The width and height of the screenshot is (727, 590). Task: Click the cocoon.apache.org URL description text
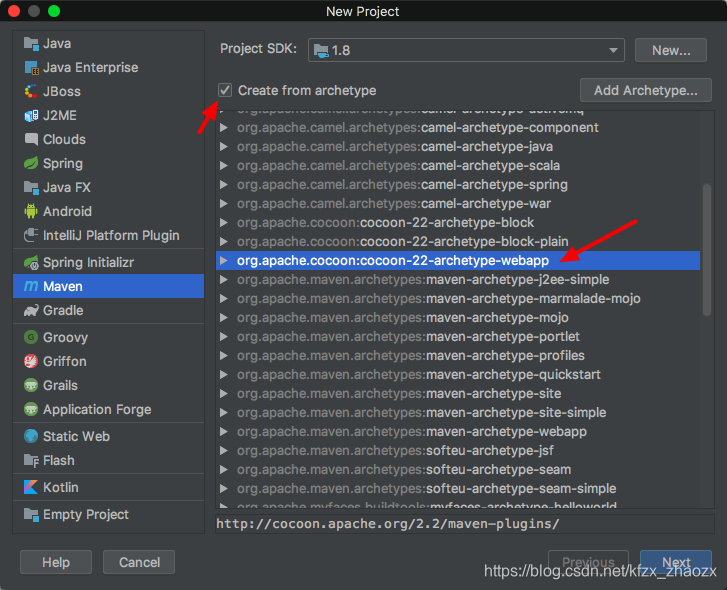(388, 524)
